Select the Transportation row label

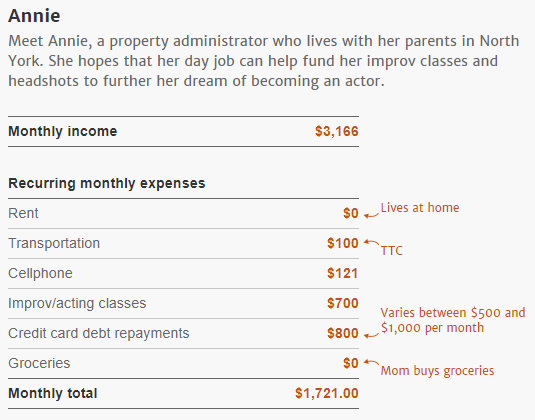point(54,243)
